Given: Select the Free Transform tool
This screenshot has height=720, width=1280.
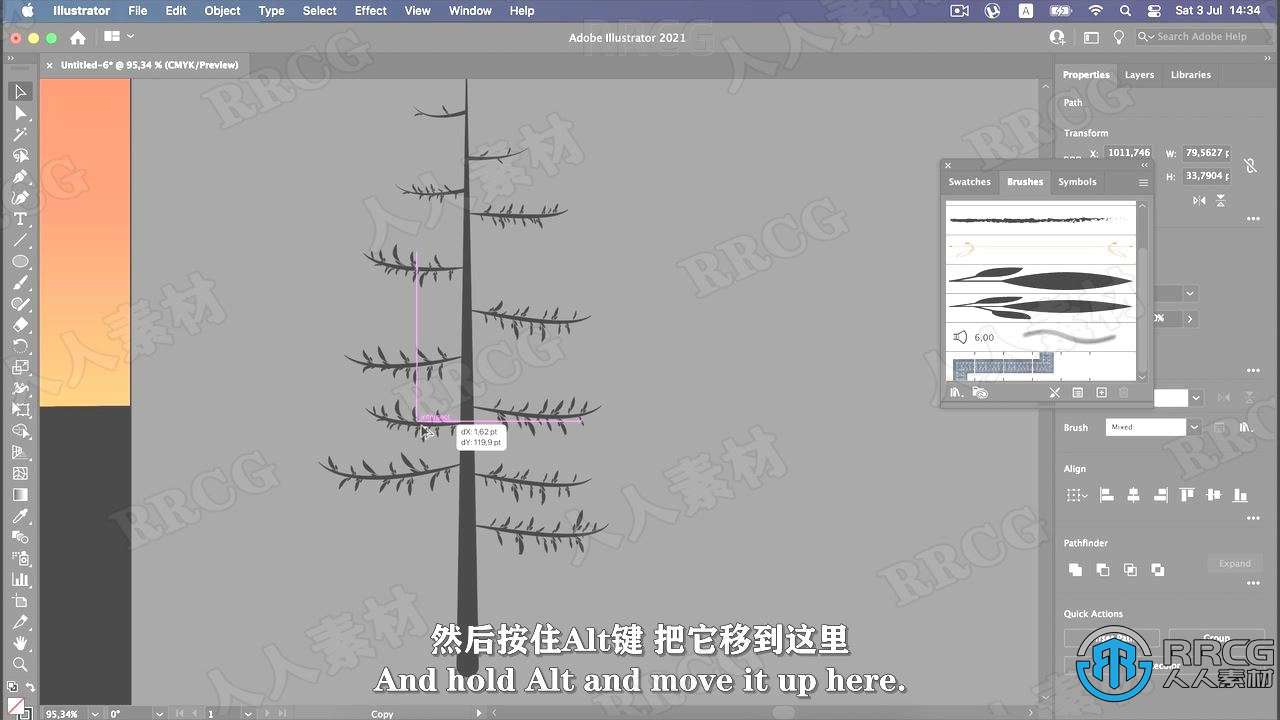Looking at the screenshot, I should click(20, 410).
